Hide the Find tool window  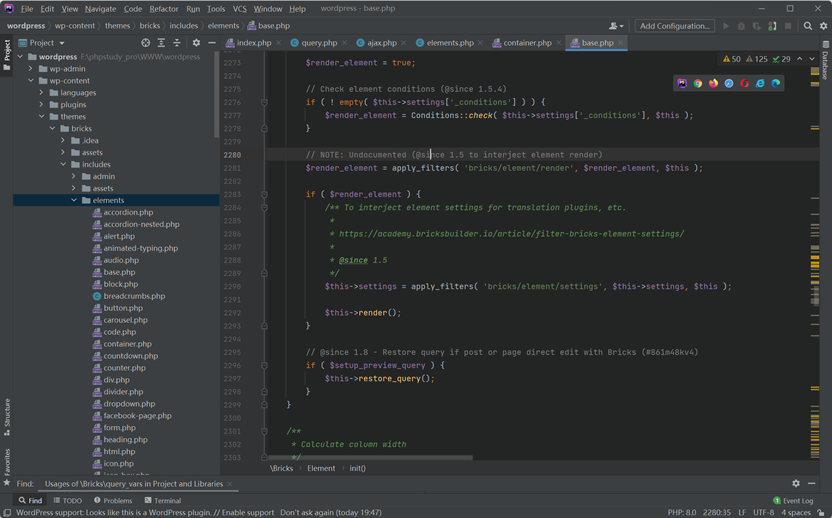[x=811, y=483]
